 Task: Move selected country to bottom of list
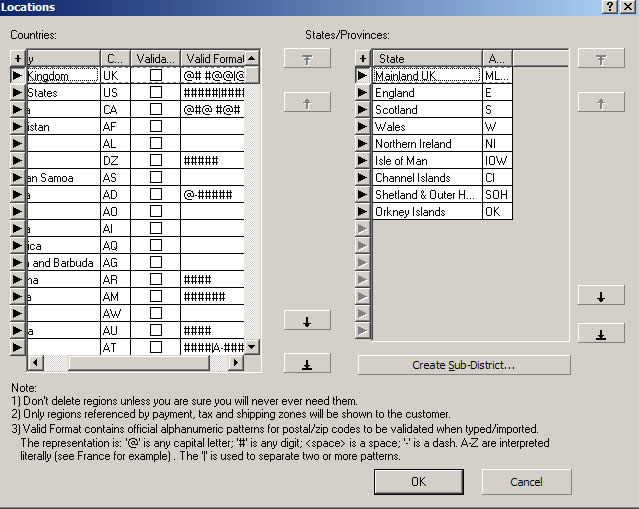[307, 362]
